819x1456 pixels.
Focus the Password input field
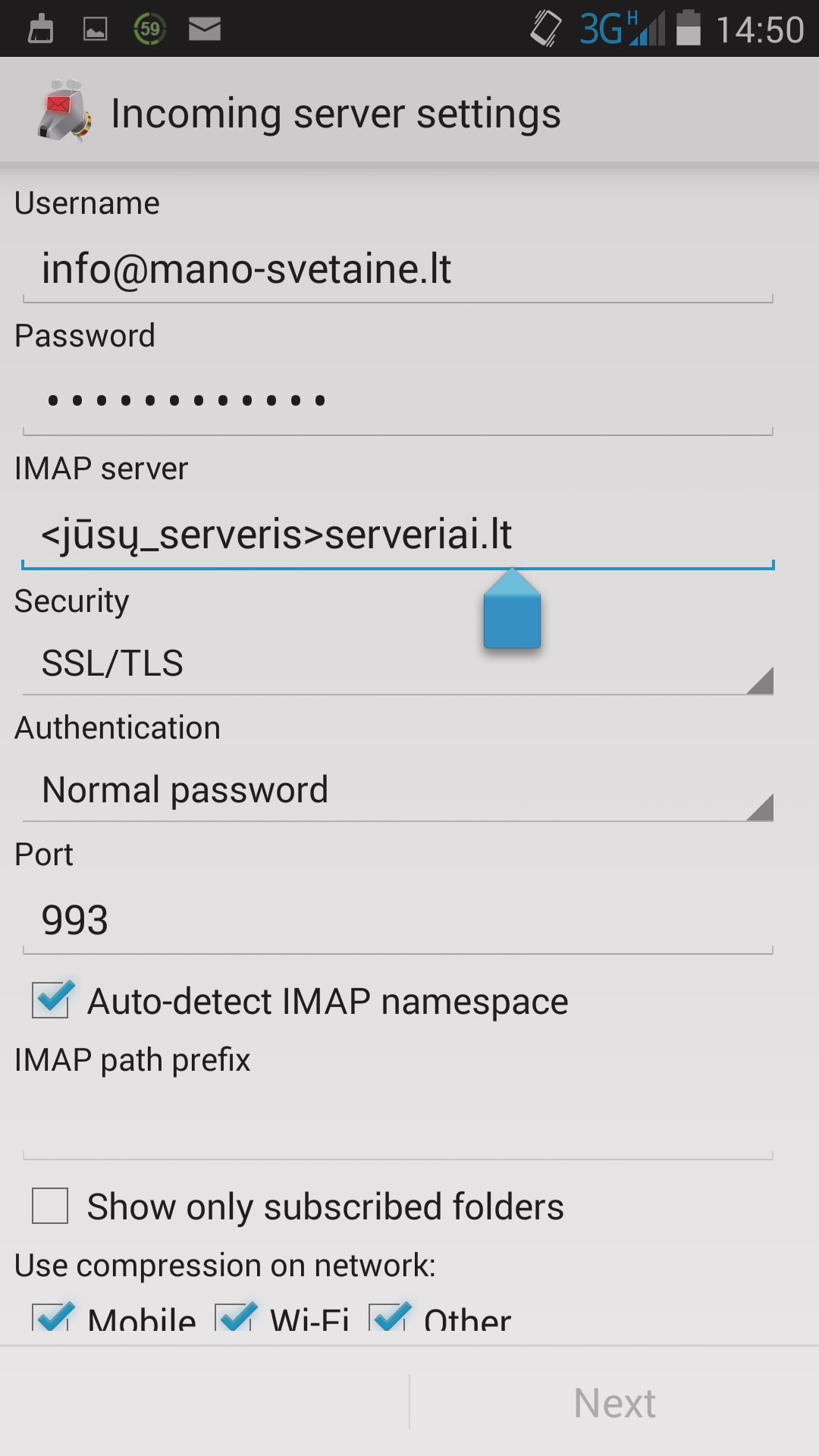398,400
